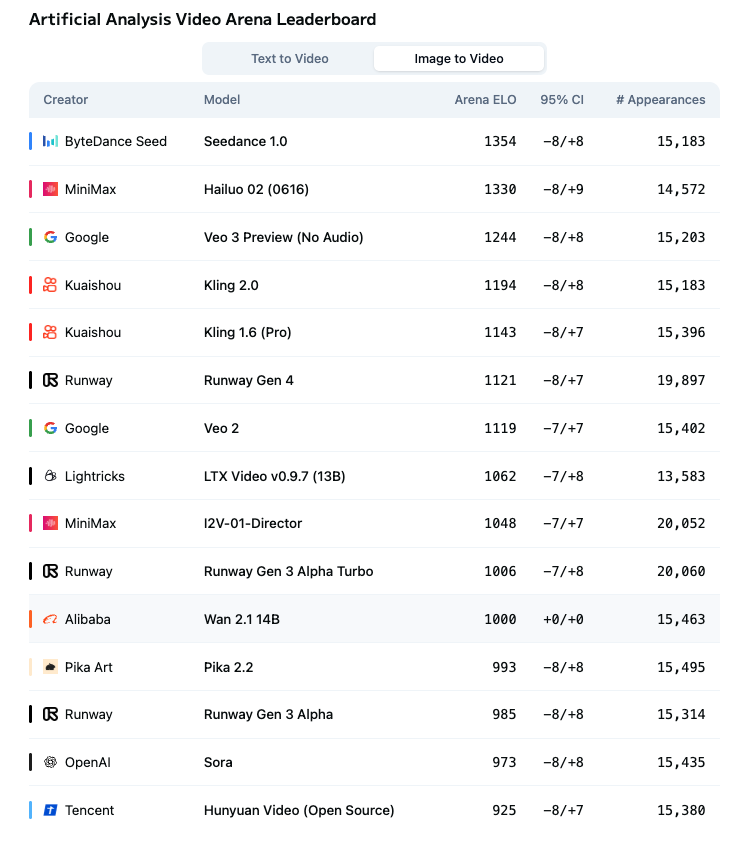Click the Lightricks logo icon

pyautogui.click(x=50, y=476)
